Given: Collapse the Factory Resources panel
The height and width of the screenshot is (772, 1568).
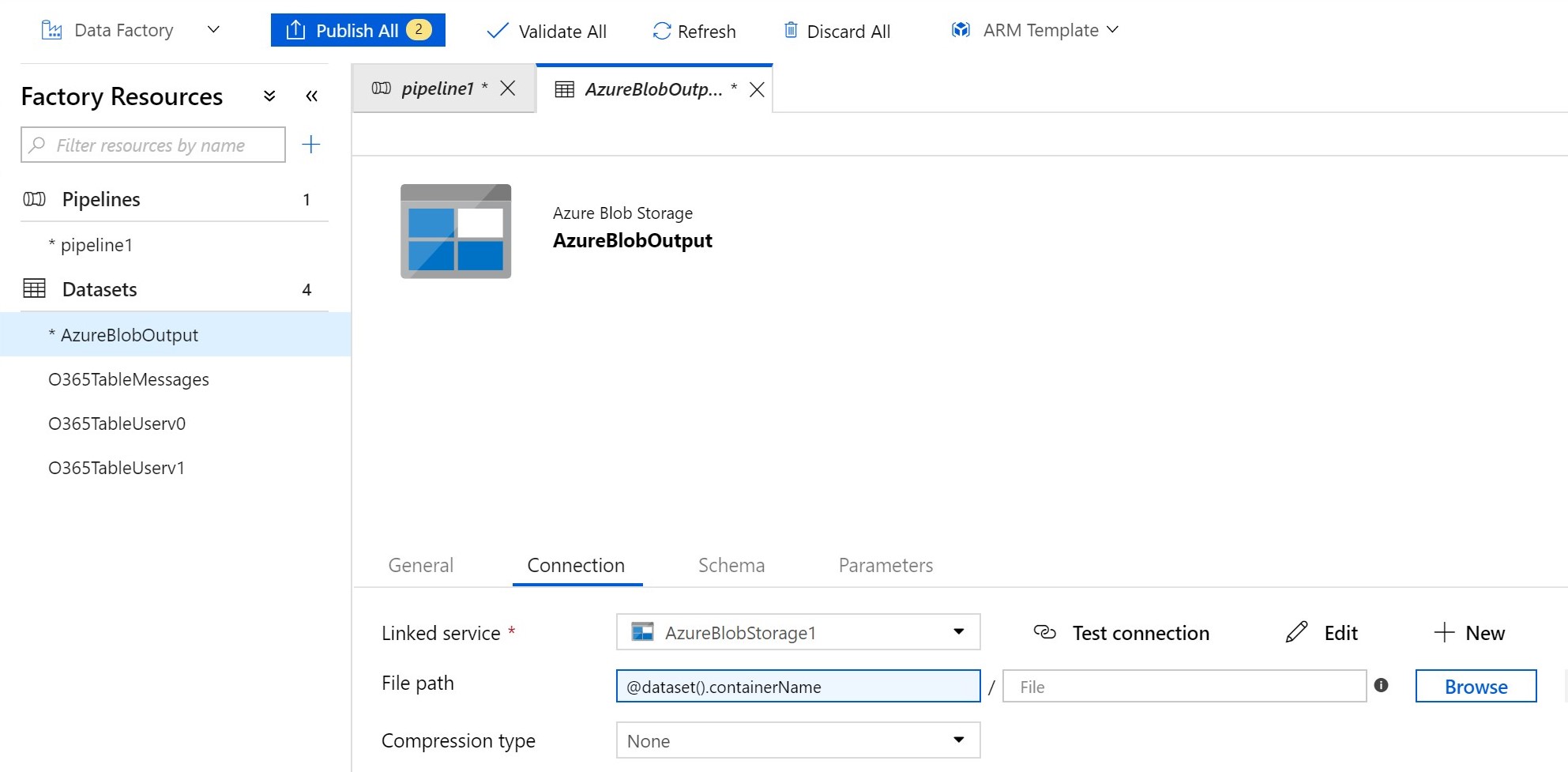Looking at the screenshot, I should click(x=311, y=96).
